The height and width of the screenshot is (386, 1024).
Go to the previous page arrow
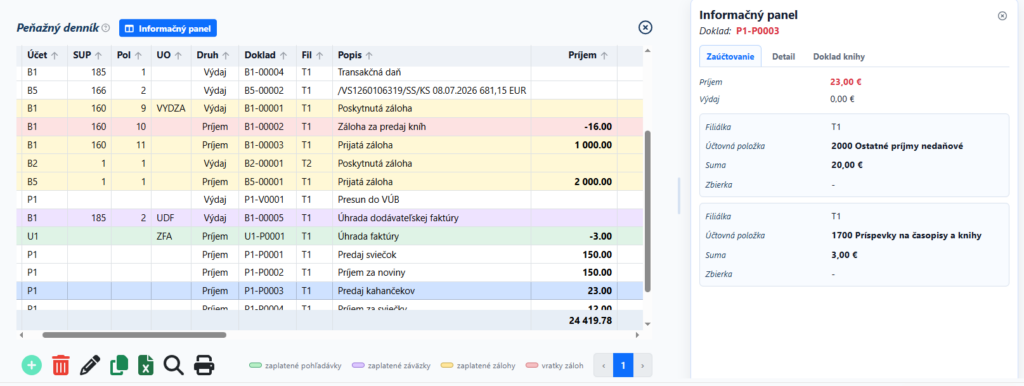[x=603, y=365]
